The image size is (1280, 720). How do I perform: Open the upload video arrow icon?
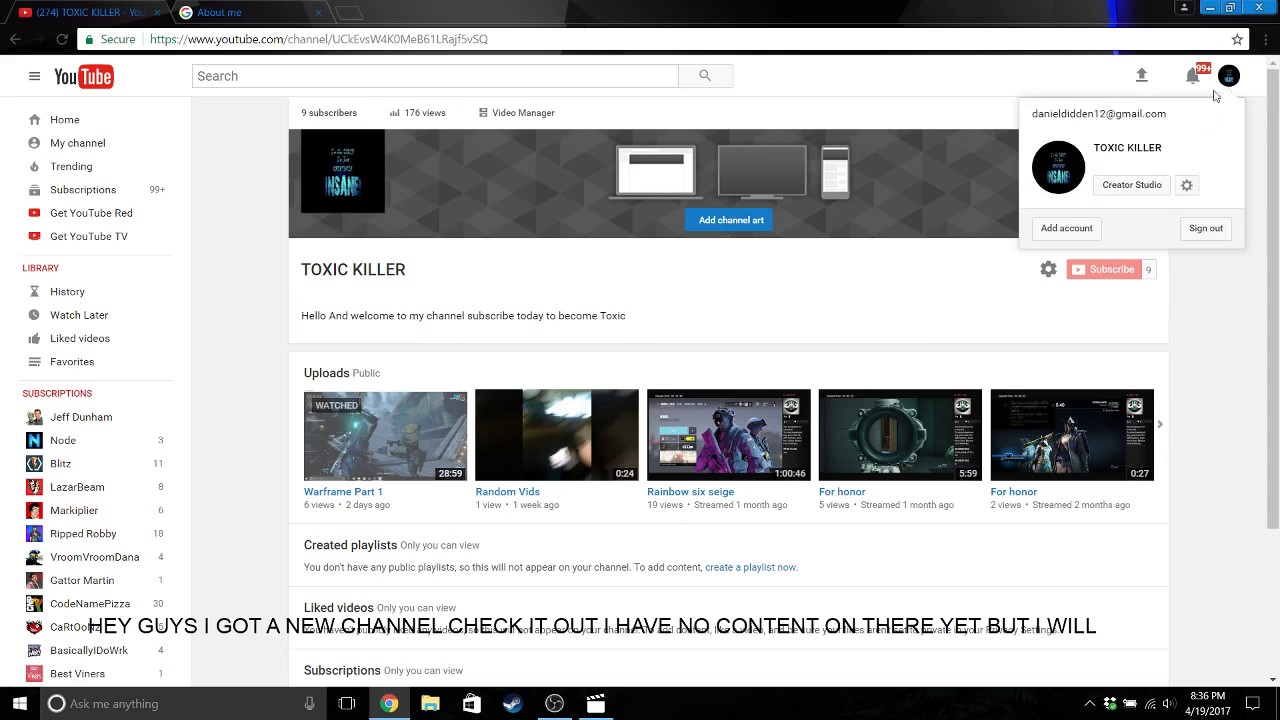click(x=1141, y=76)
